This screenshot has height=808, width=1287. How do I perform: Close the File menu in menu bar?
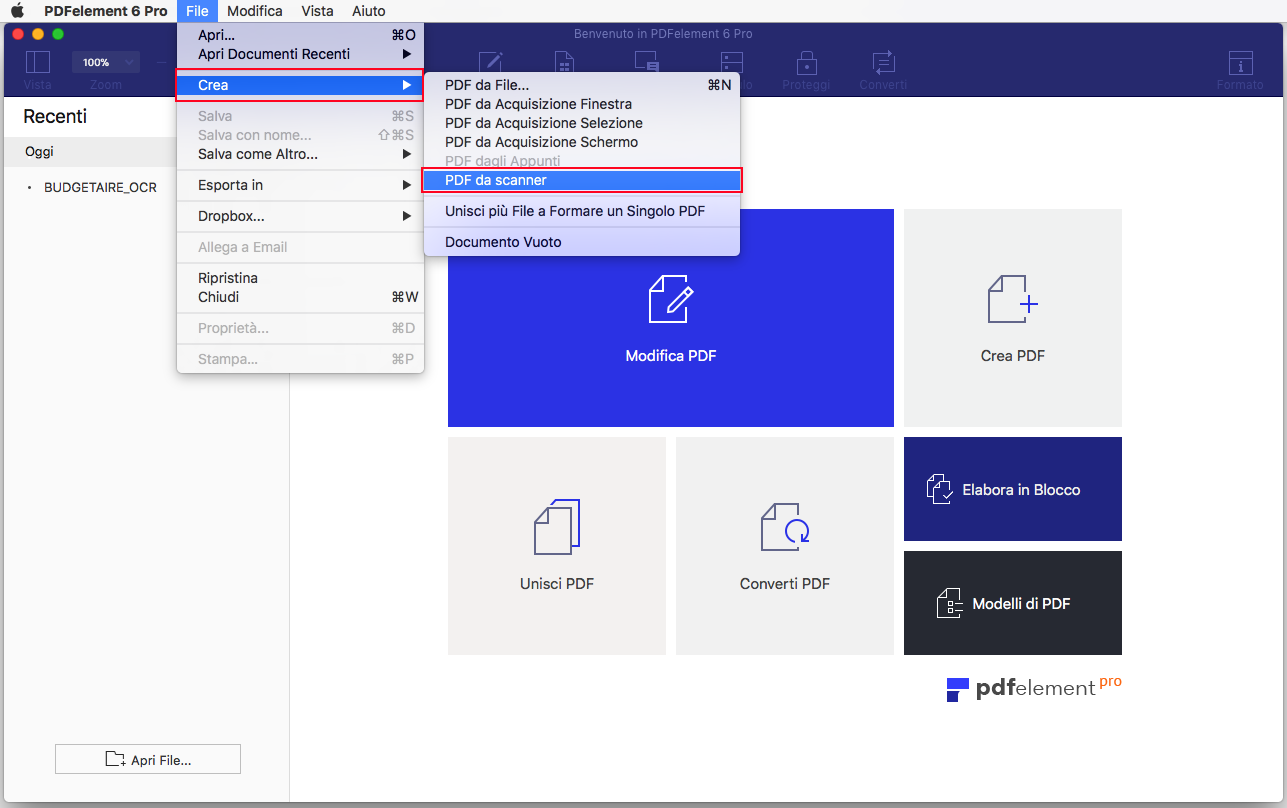pyautogui.click(x=197, y=11)
